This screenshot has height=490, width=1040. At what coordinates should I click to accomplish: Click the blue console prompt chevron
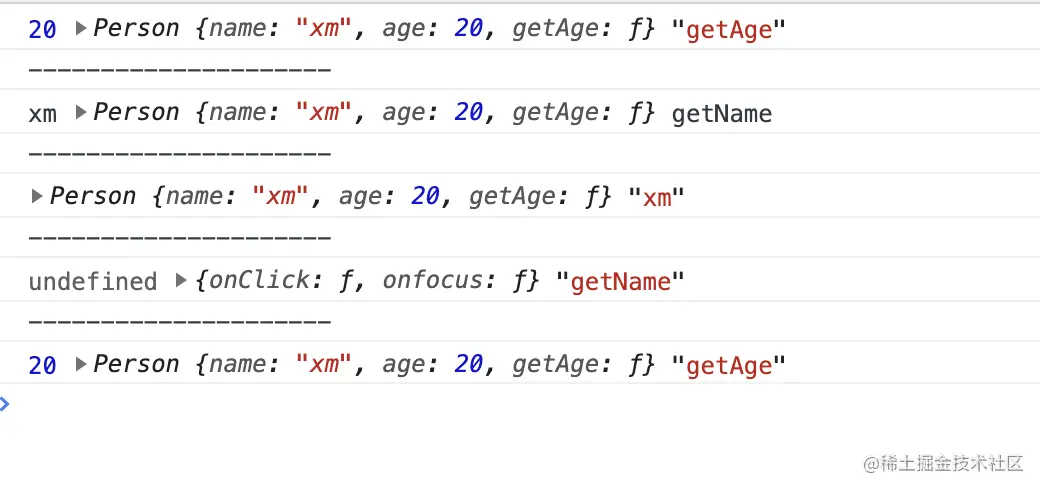[5, 404]
